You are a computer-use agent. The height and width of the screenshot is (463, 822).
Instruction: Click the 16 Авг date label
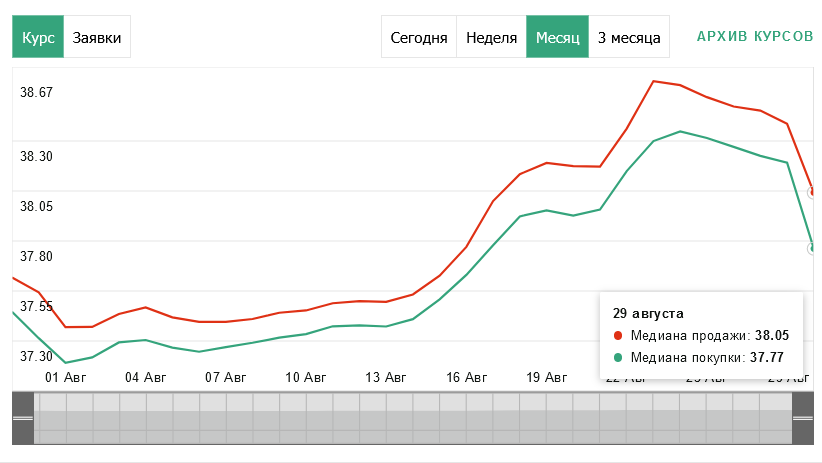point(466,378)
